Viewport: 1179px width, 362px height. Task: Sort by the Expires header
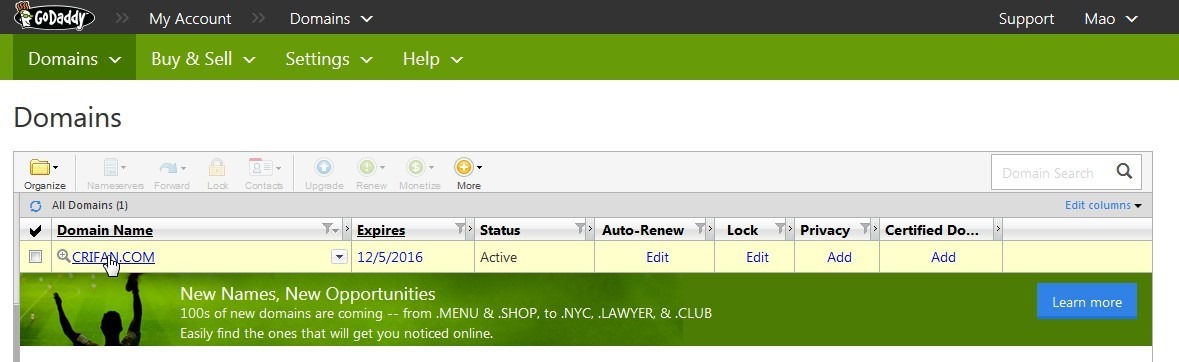[x=380, y=230]
